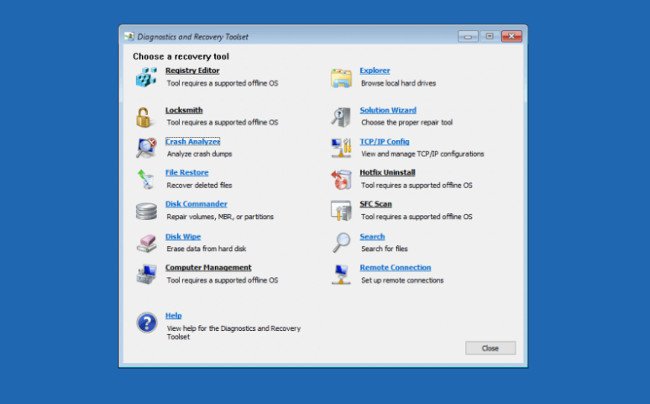Launch the Disk Wipe link
This screenshot has width=650, height=404.
pos(183,237)
